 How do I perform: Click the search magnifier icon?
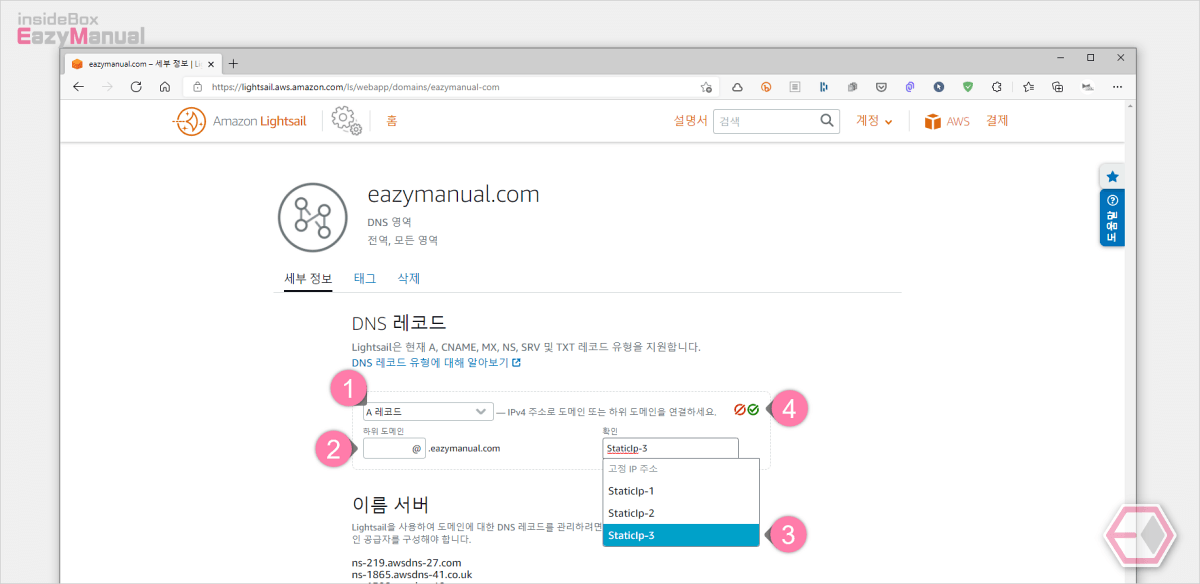(828, 121)
